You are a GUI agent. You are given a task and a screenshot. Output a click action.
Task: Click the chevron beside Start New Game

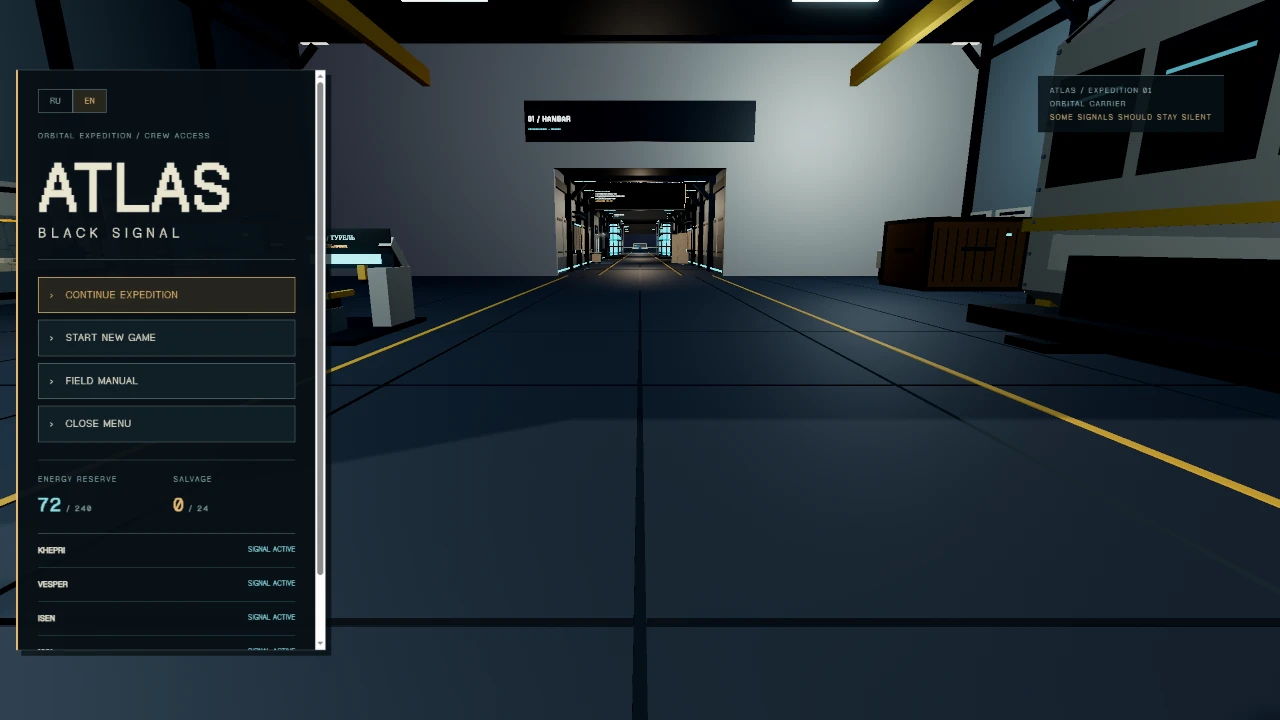tap(51, 338)
